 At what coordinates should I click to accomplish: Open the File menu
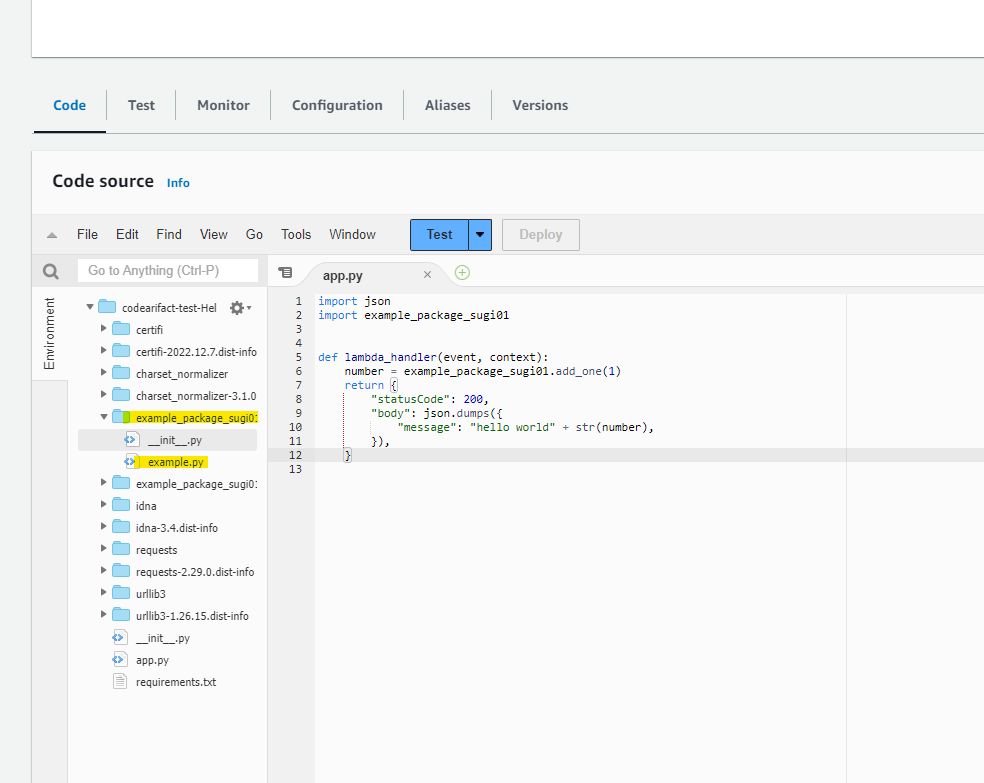(x=87, y=235)
